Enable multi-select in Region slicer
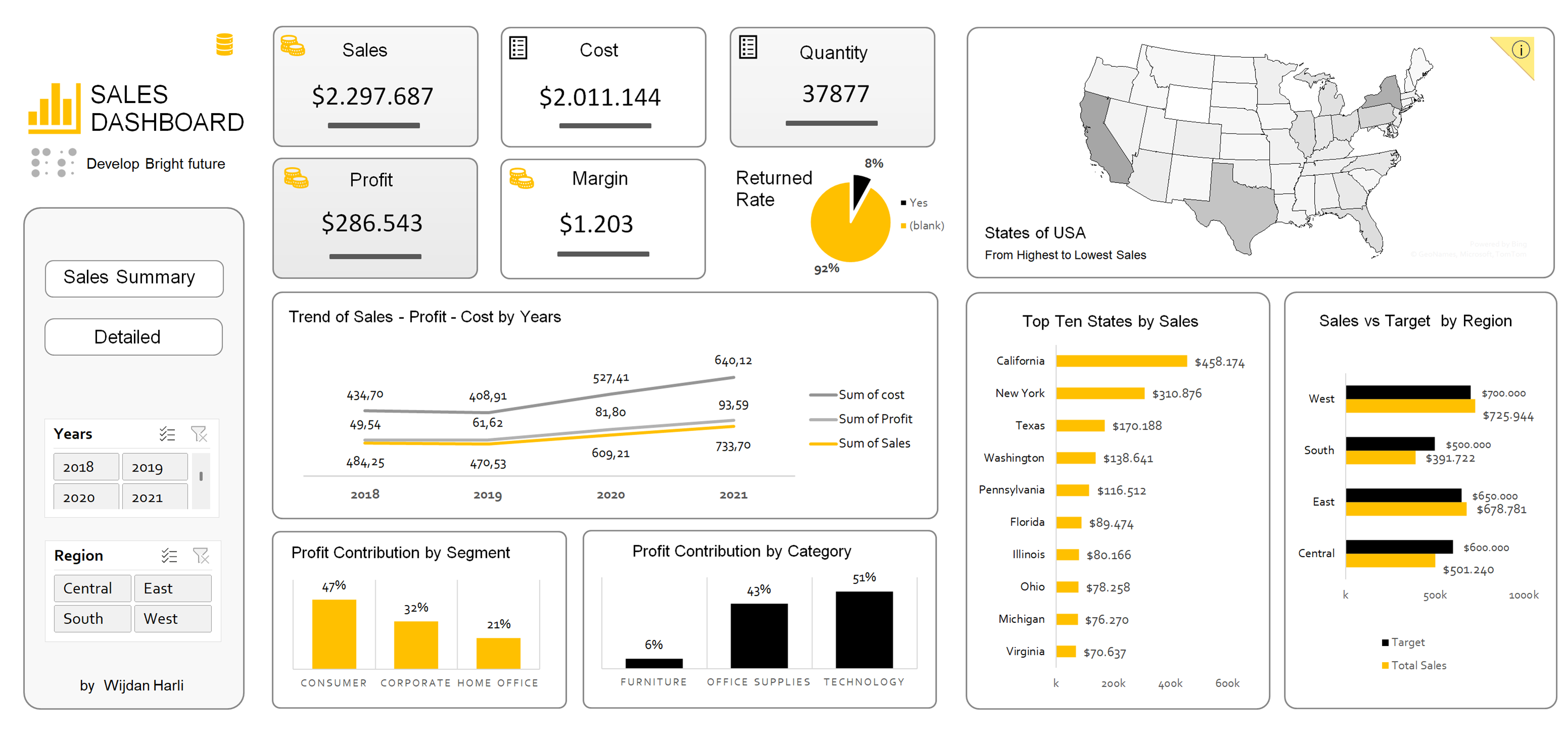Viewport: 1568px width, 743px height. tap(169, 555)
